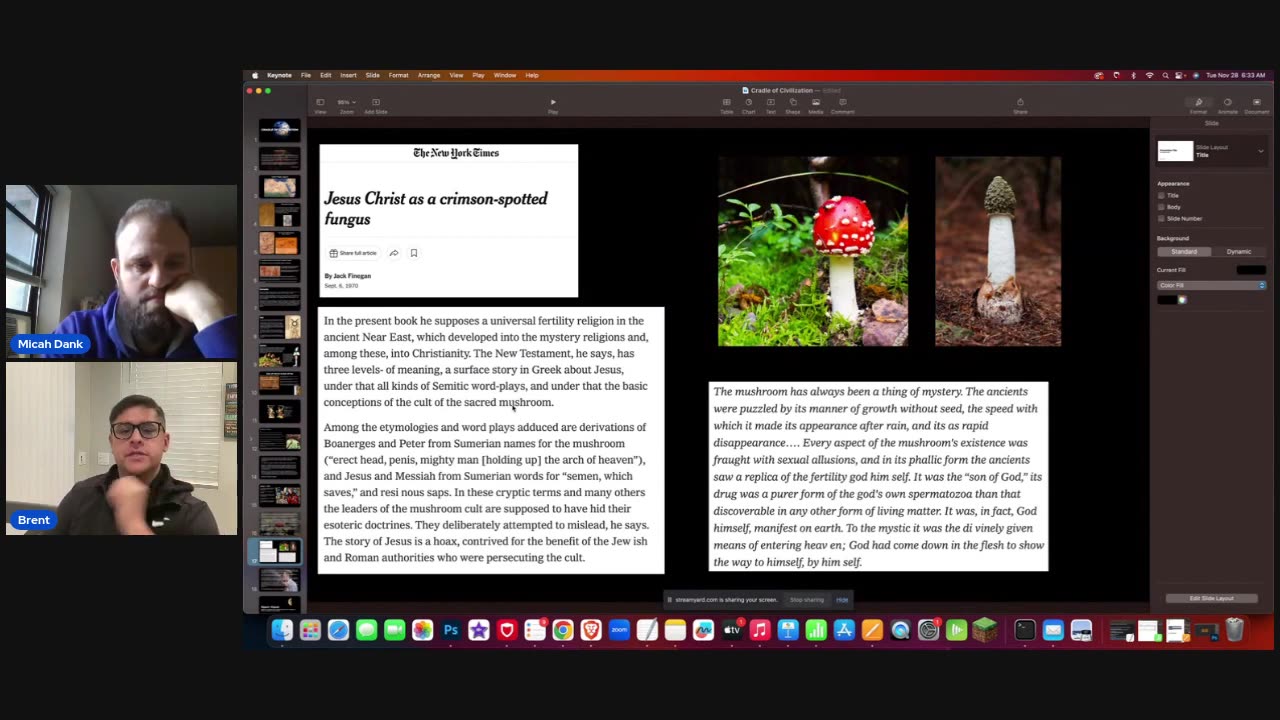Open Mail from the Dock

1053,630
